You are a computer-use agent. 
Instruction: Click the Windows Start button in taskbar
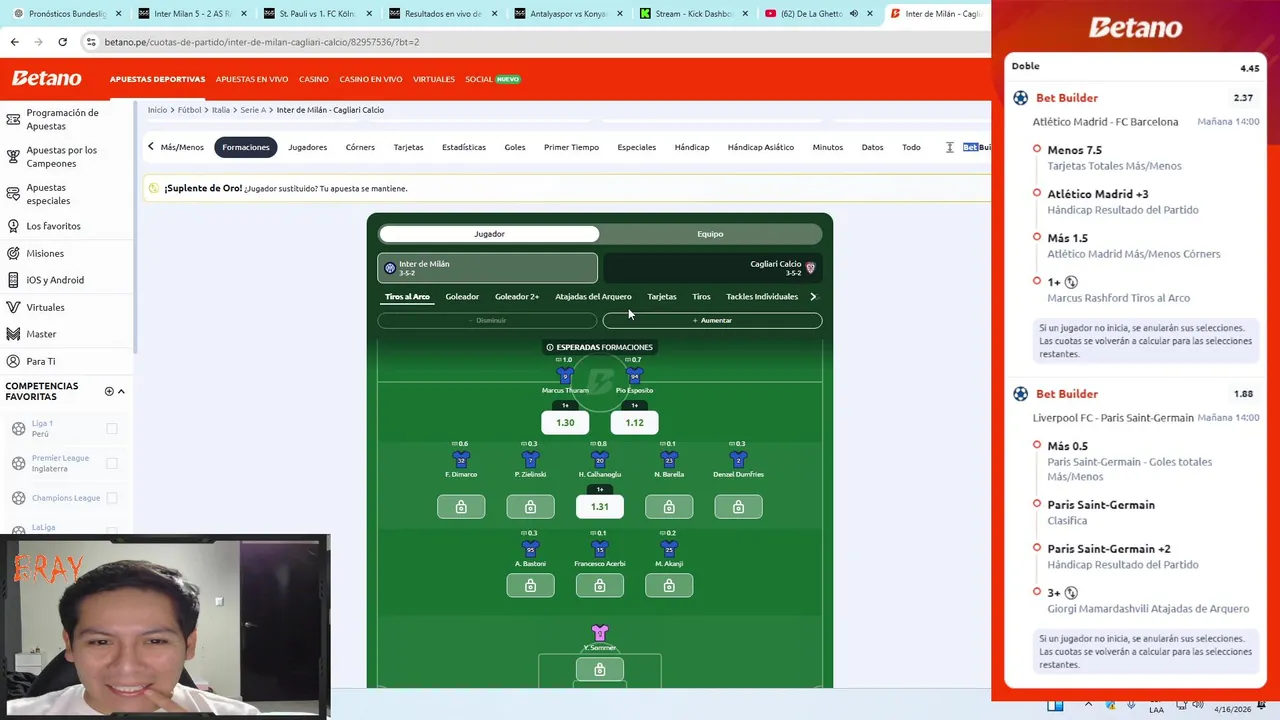tap(1055, 705)
